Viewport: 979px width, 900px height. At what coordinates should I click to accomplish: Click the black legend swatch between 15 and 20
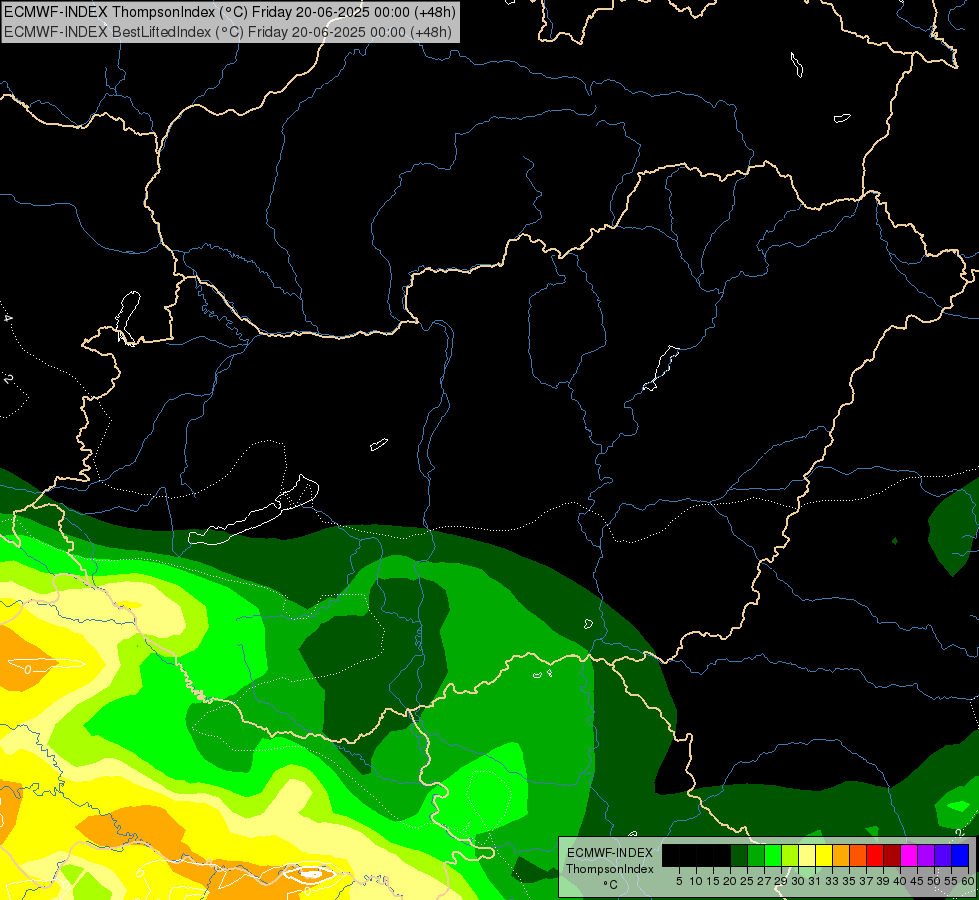[722, 855]
